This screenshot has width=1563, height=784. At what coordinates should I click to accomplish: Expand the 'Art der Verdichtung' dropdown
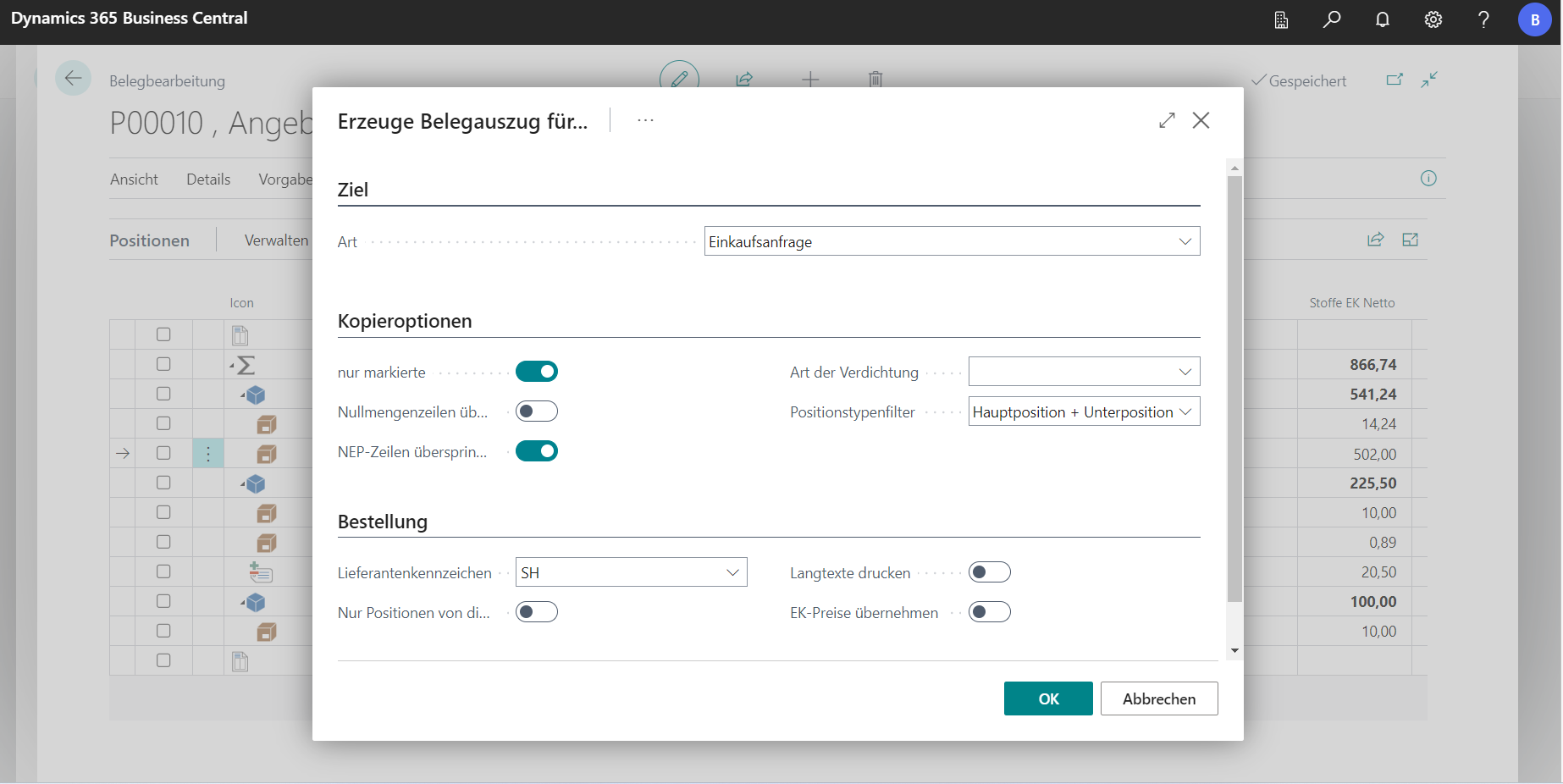coord(1084,372)
